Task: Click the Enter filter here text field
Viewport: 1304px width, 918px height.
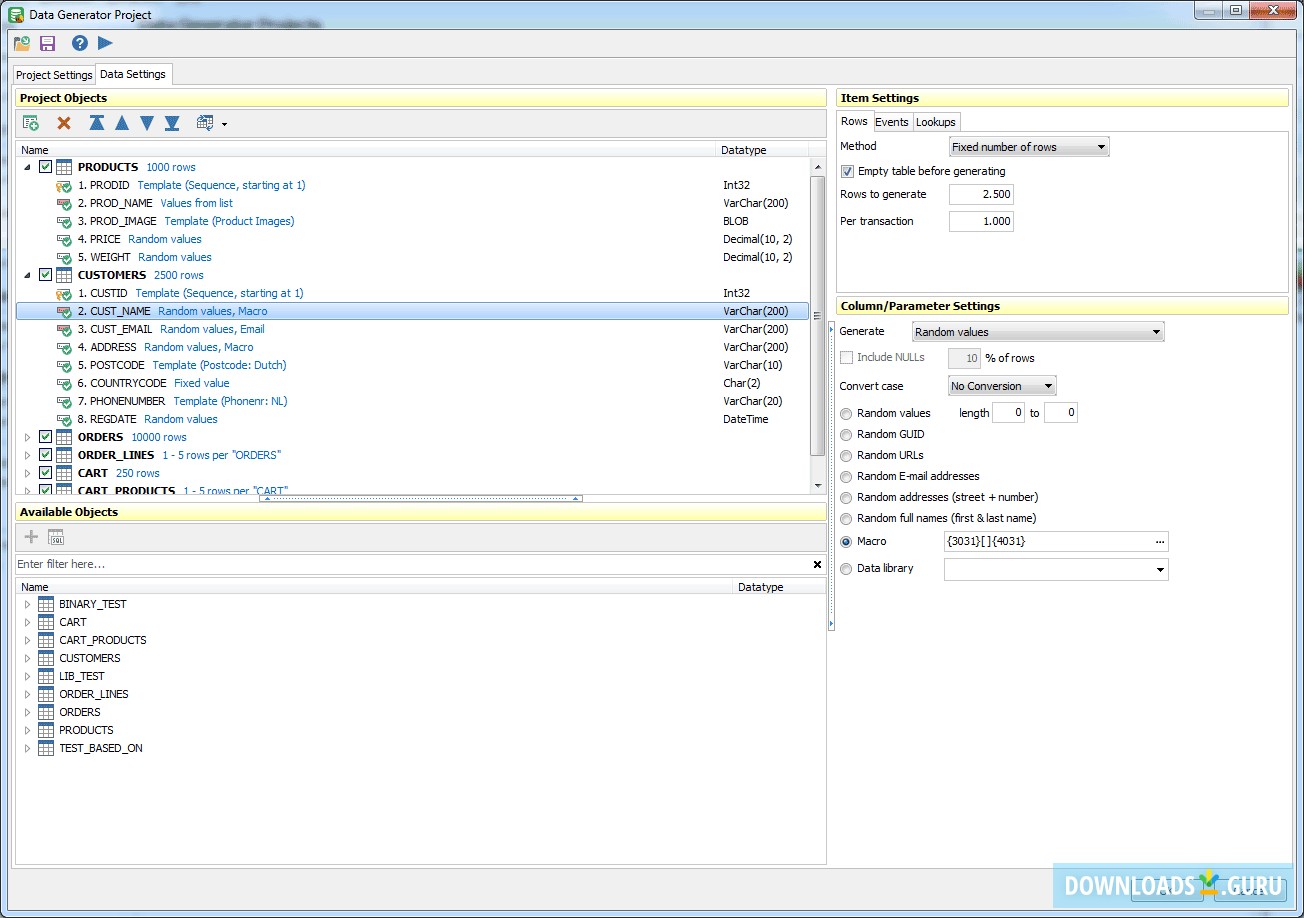Action: (400, 565)
